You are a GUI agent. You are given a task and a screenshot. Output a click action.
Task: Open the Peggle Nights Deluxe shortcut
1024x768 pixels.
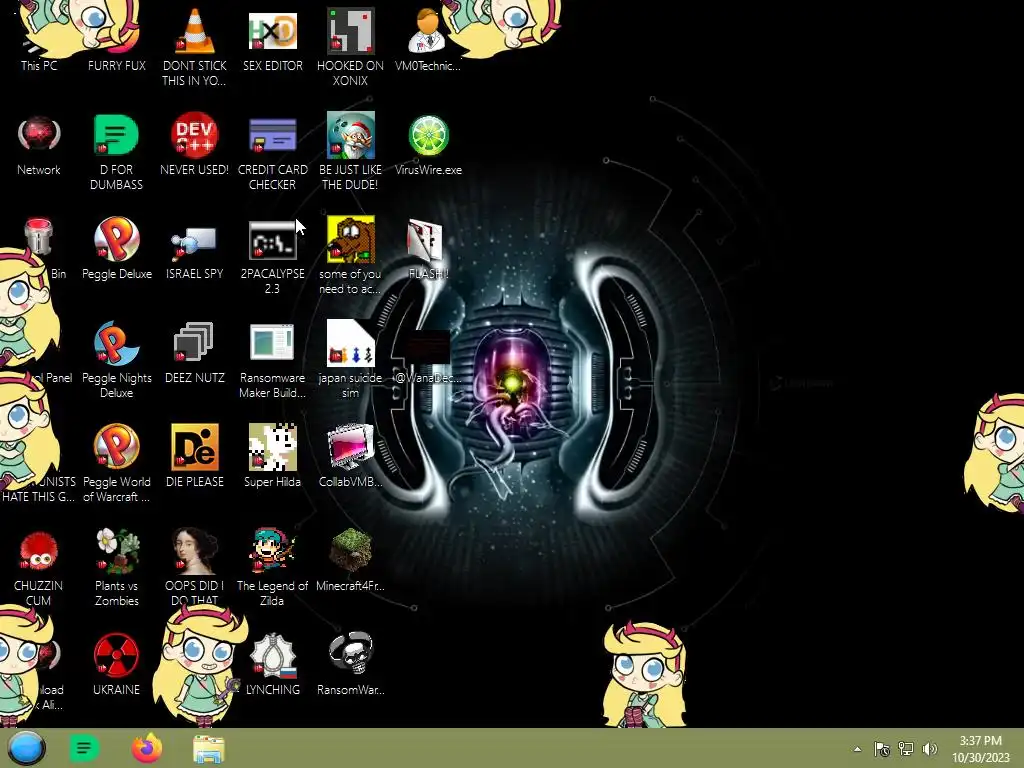coord(117,359)
